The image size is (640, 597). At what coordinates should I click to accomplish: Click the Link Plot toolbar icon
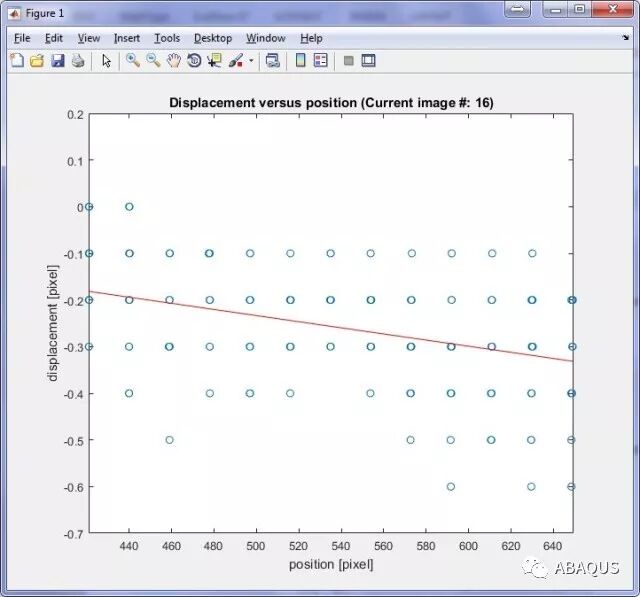point(273,61)
